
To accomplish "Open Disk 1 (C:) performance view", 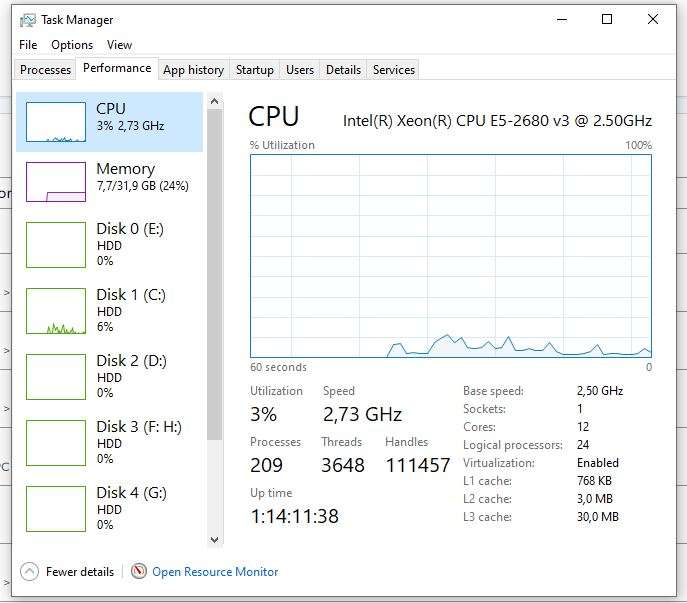I will pyautogui.click(x=129, y=310).
